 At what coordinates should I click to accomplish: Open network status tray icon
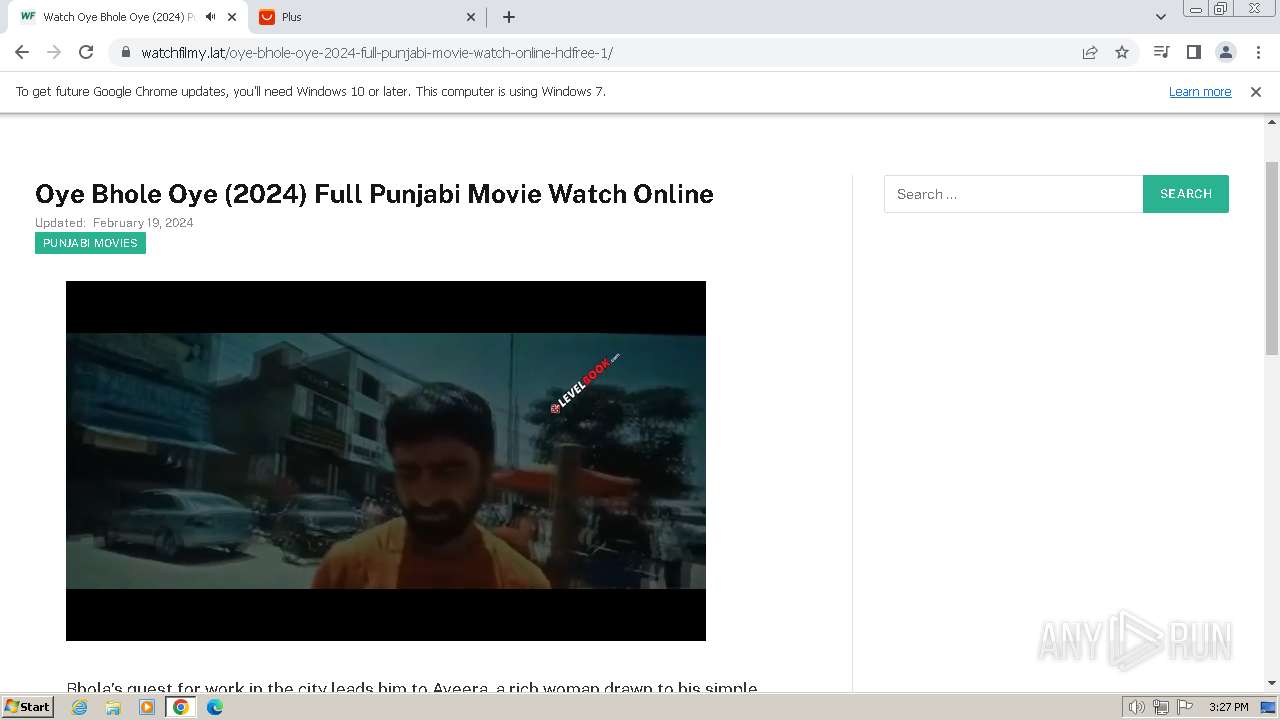[1161, 707]
